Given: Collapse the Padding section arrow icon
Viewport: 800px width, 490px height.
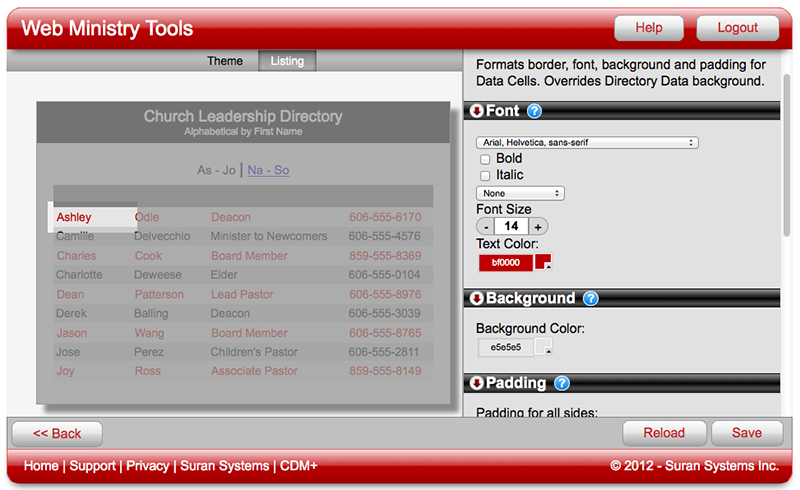Looking at the screenshot, I should tap(476, 383).
